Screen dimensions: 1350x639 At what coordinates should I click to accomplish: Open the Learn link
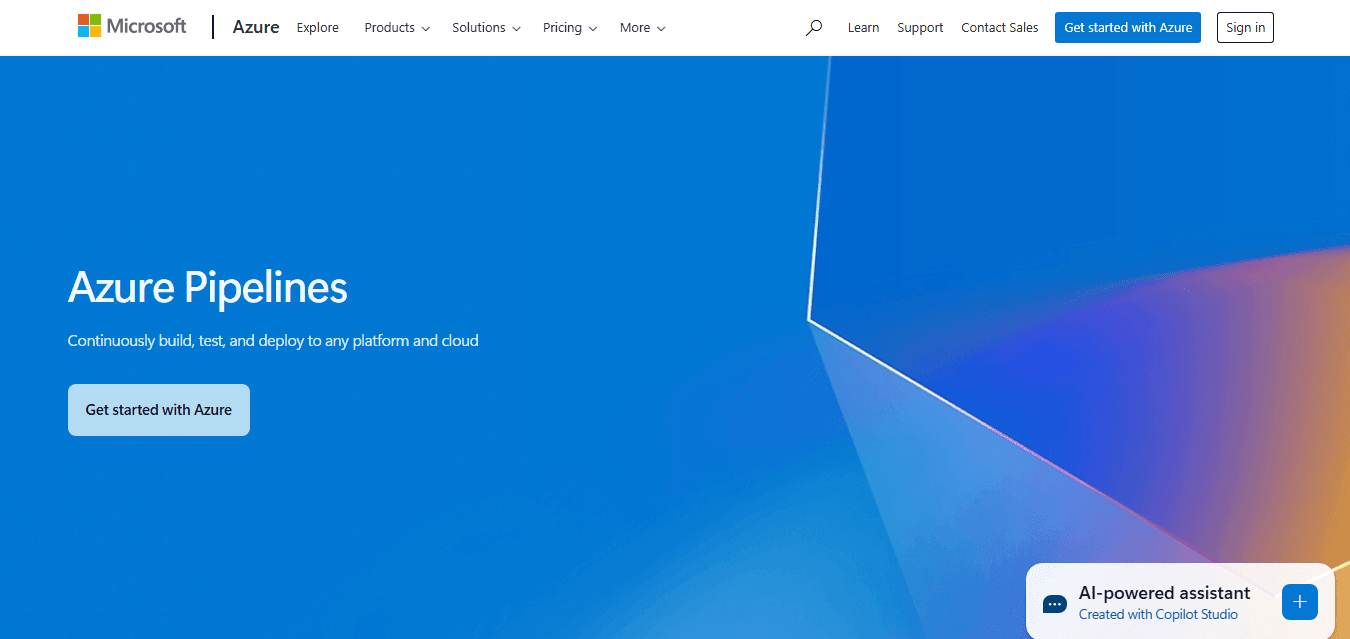tap(863, 28)
